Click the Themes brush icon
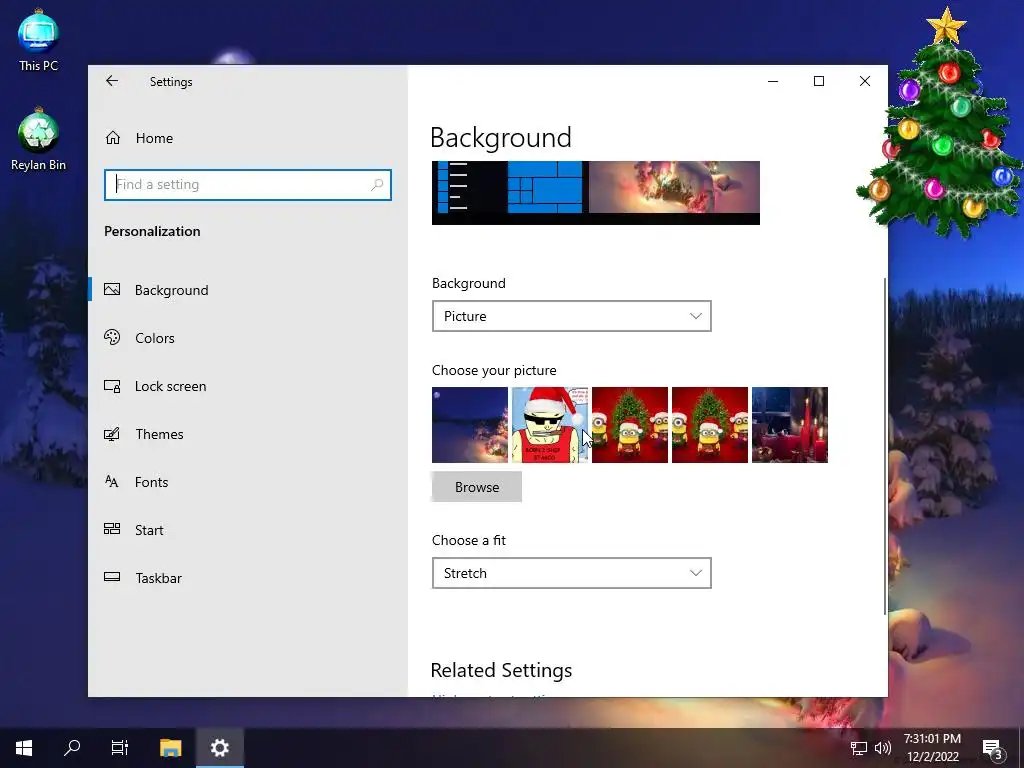The width and height of the screenshot is (1024, 768). tap(112, 434)
